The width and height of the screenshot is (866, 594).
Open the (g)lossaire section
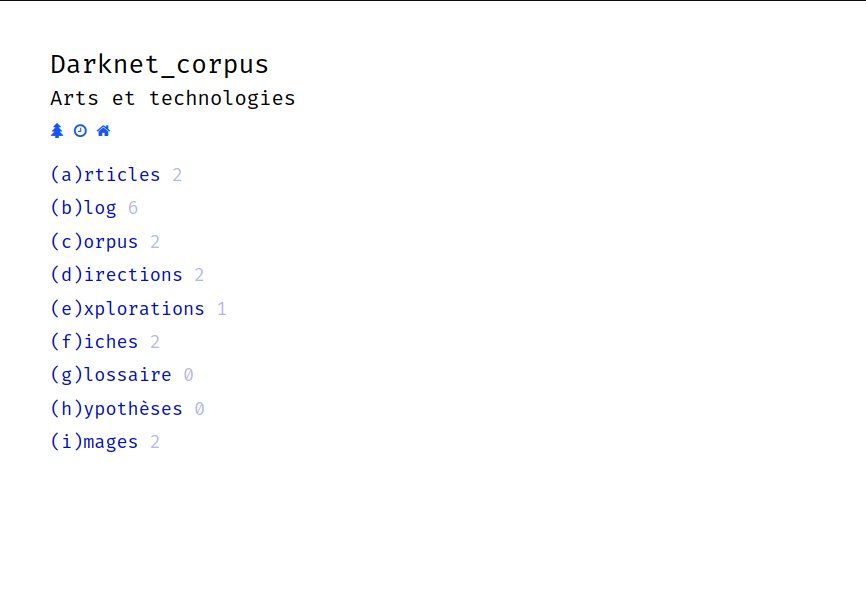point(111,375)
